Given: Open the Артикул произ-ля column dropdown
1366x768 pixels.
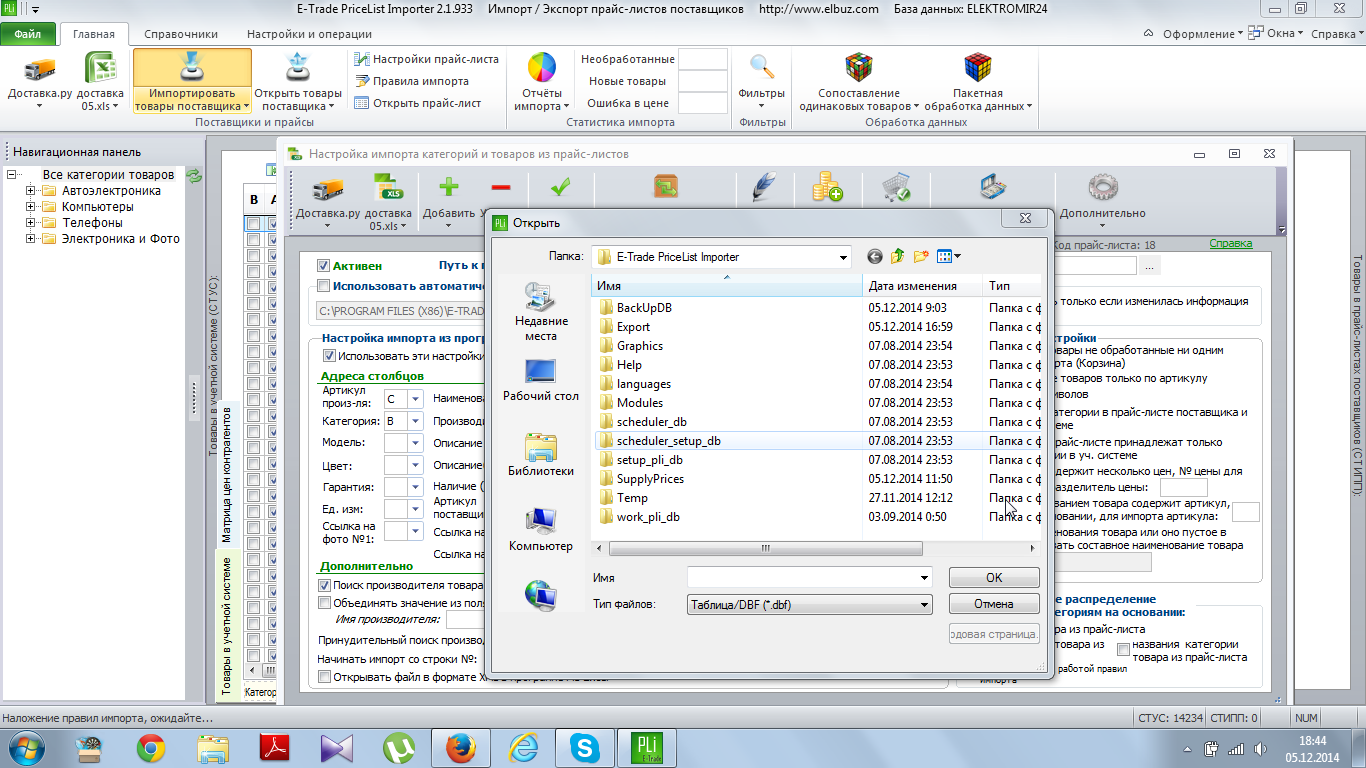Looking at the screenshot, I should pyautogui.click(x=415, y=399).
